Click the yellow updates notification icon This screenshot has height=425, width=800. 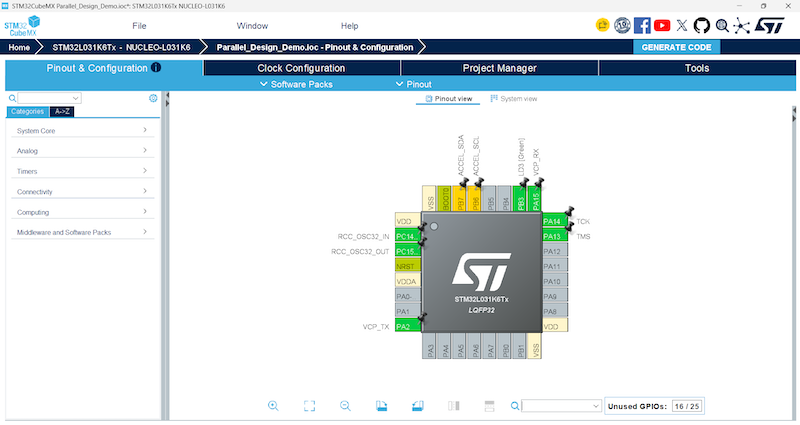pos(603,25)
